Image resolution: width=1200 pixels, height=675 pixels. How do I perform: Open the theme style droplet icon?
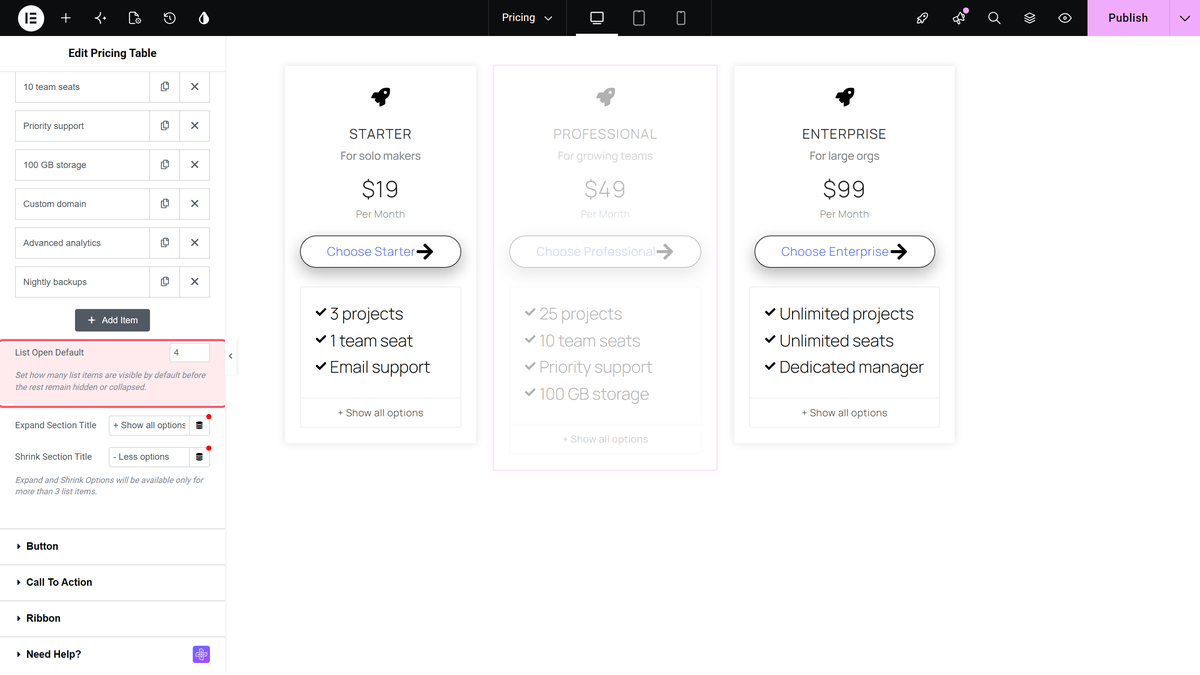pos(204,18)
